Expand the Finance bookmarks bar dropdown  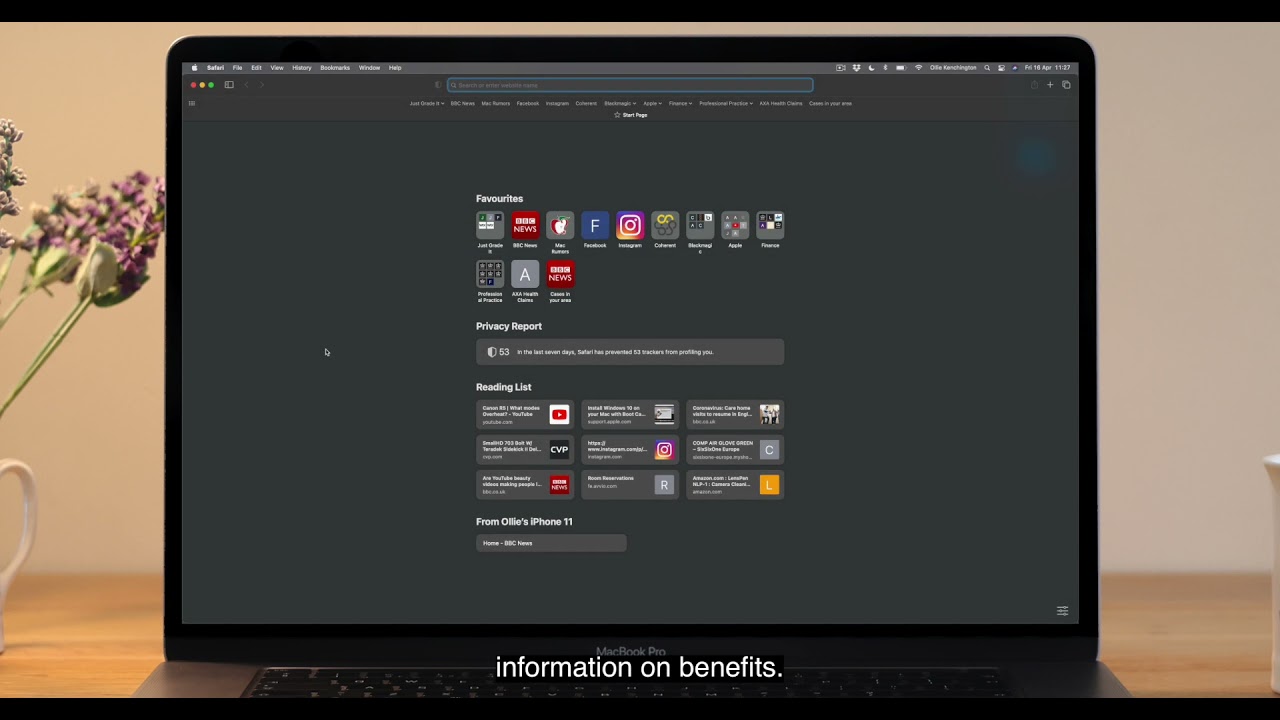681,103
